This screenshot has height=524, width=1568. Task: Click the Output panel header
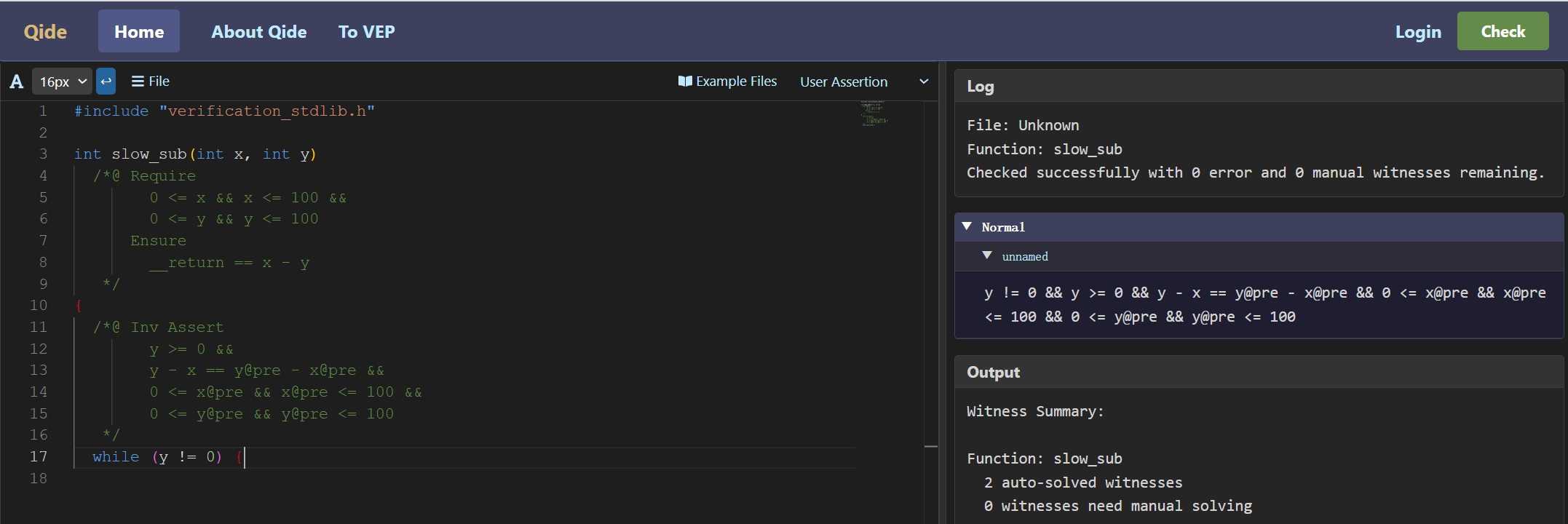coord(1259,372)
